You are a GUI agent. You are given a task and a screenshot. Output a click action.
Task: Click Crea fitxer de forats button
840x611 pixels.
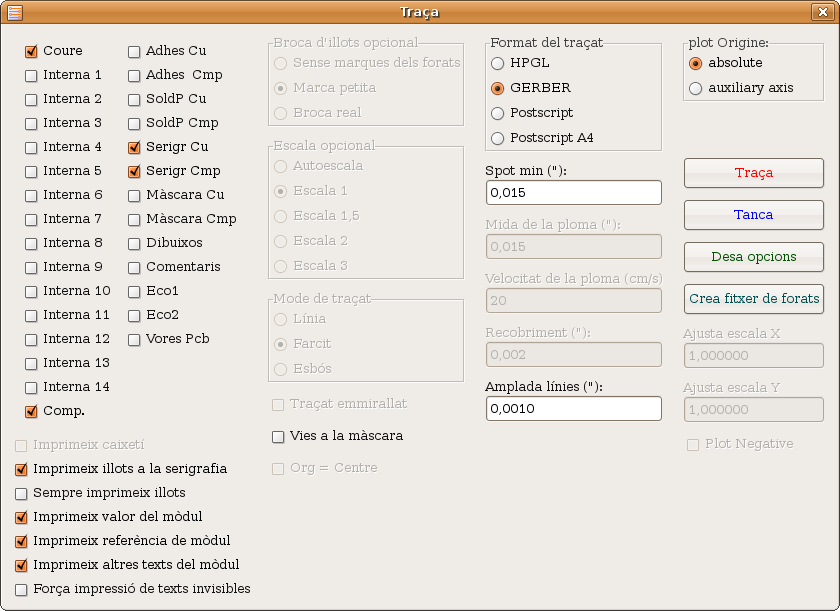click(x=754, y=299)
